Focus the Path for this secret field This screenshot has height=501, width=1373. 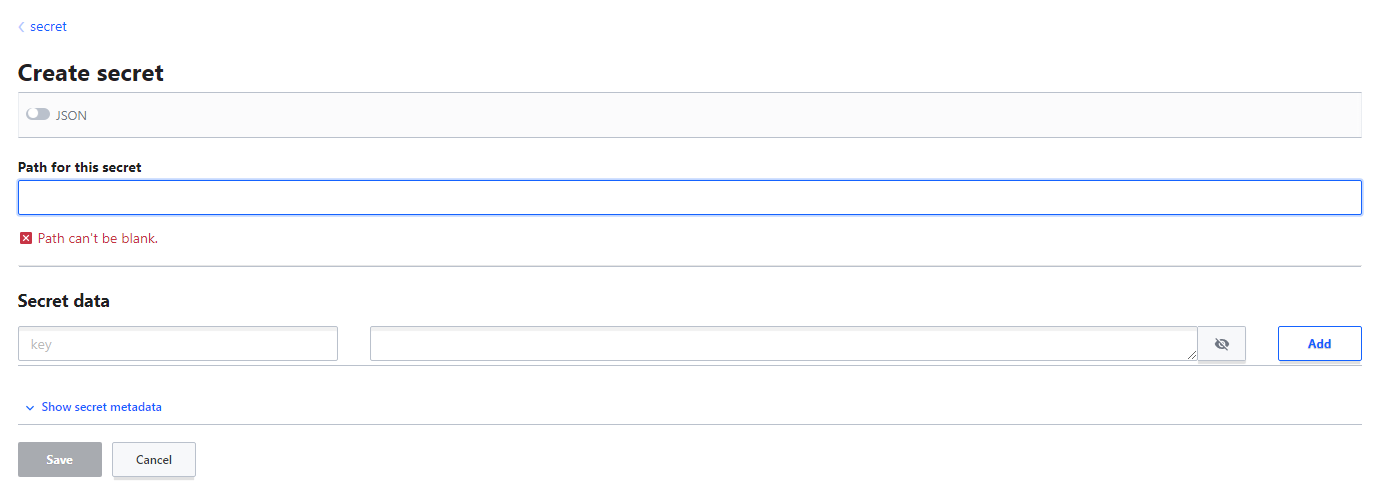(x=690, y=197)
